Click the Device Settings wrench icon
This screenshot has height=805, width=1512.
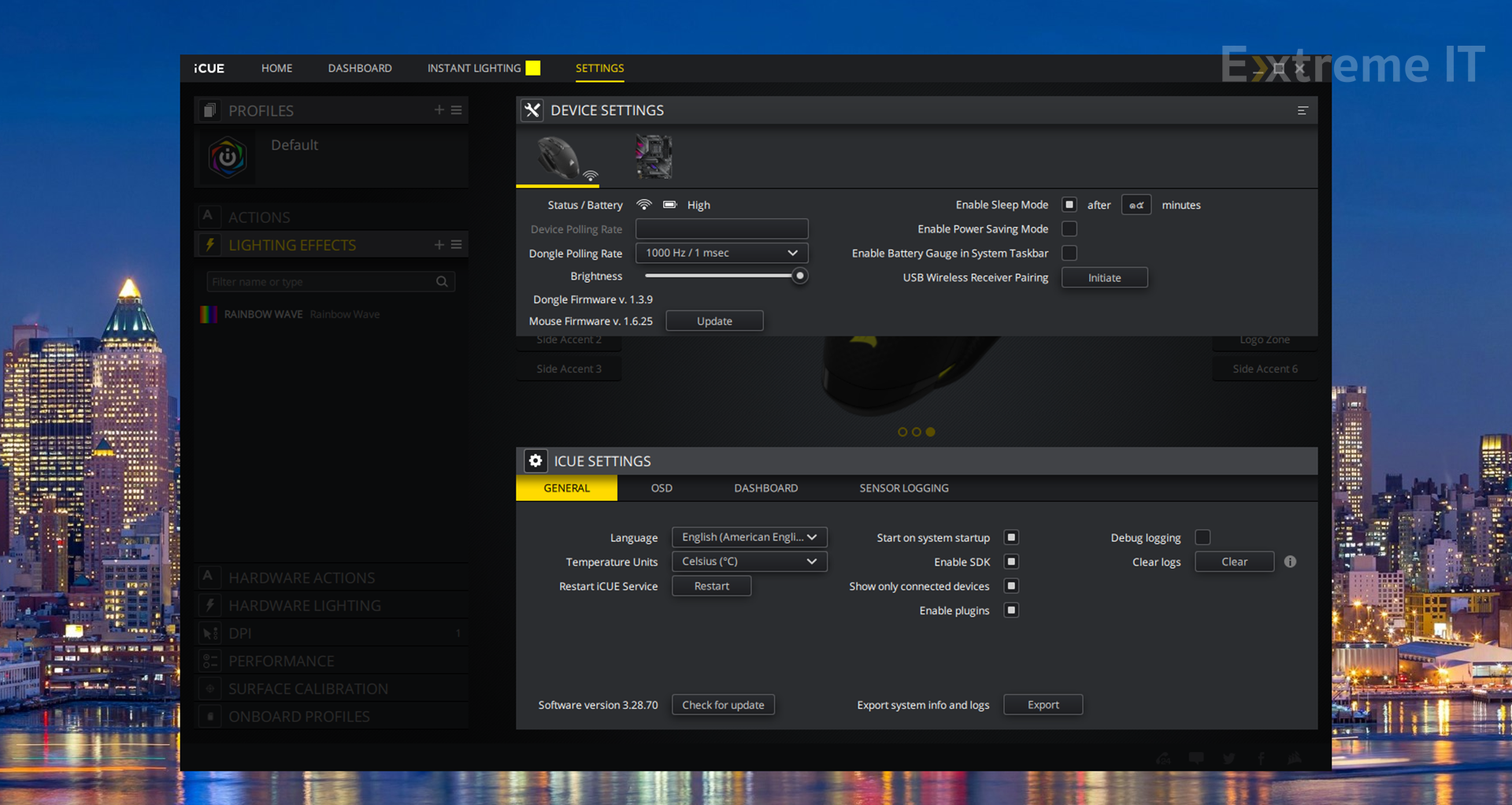[x=532, y=110]
